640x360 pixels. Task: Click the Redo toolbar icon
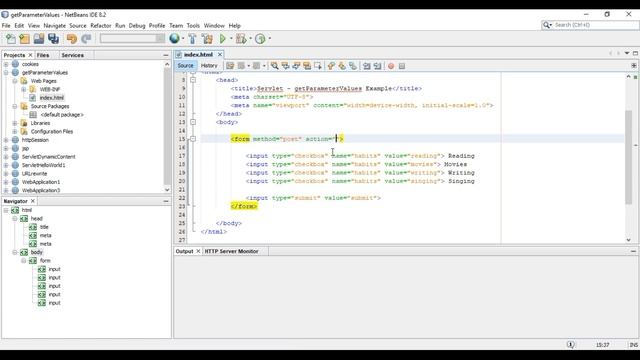pyautogui.click(x=86, y=39)
